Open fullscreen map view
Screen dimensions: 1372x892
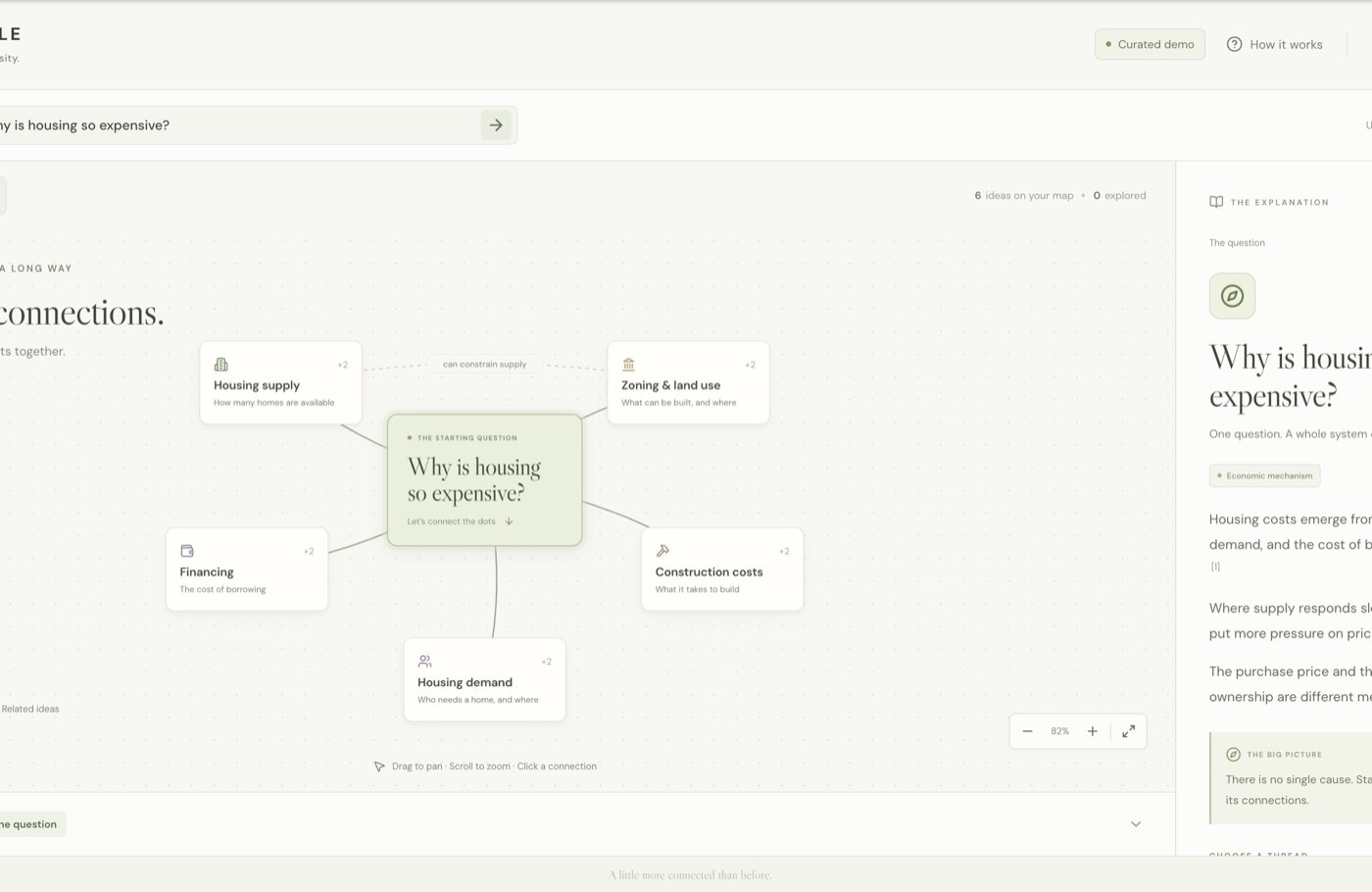pyautogui.click(x=1129, y=731)
